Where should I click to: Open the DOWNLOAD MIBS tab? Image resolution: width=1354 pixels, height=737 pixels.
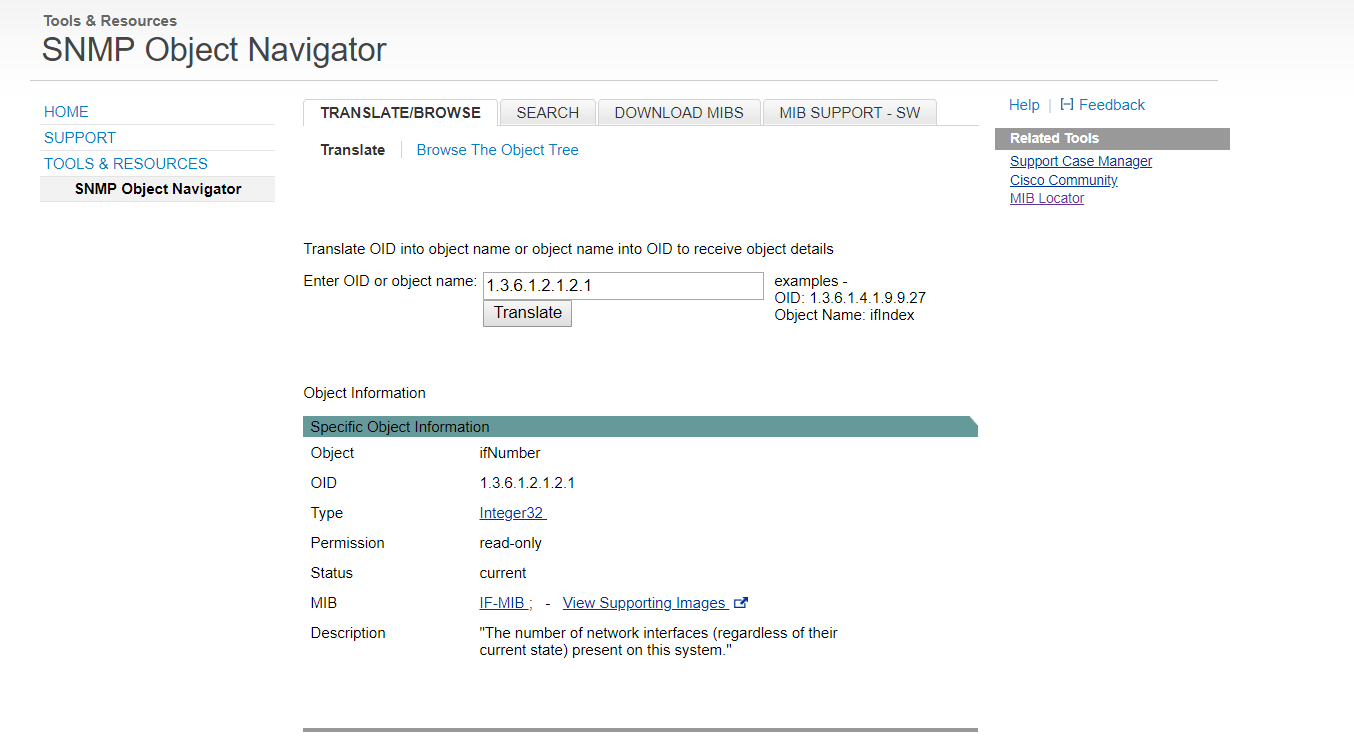679,112
